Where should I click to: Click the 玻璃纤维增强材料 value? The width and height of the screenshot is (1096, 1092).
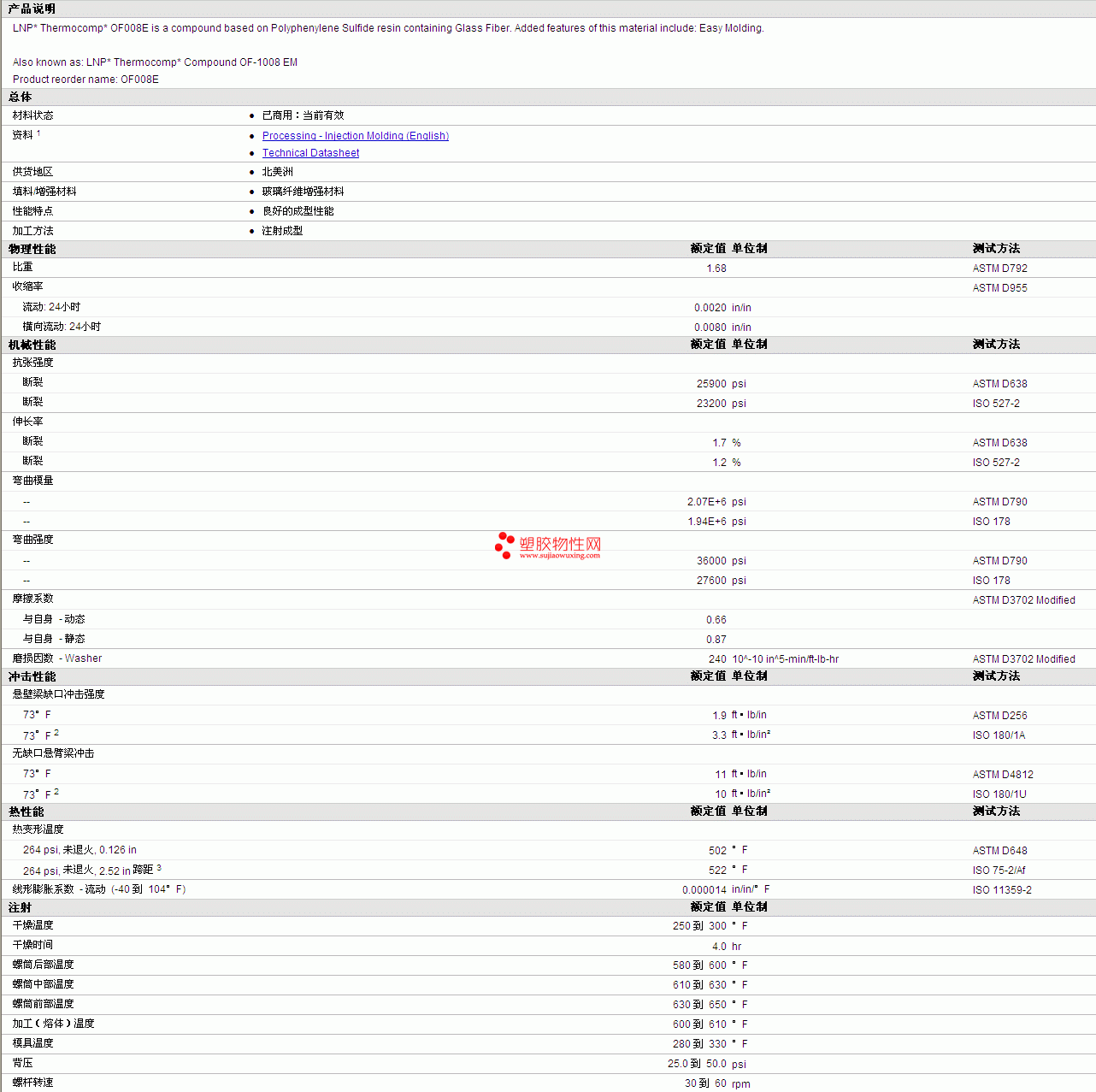click(303, 192)
